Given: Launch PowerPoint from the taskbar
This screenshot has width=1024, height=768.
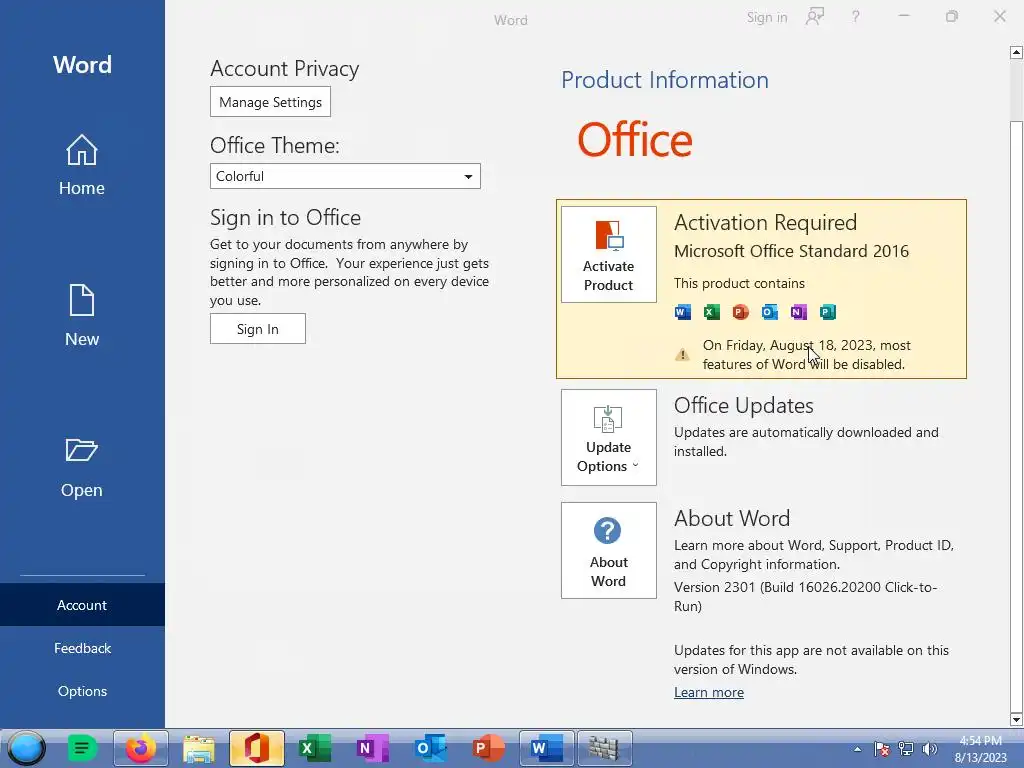Looking at the screenshot, I should [488, 748].
